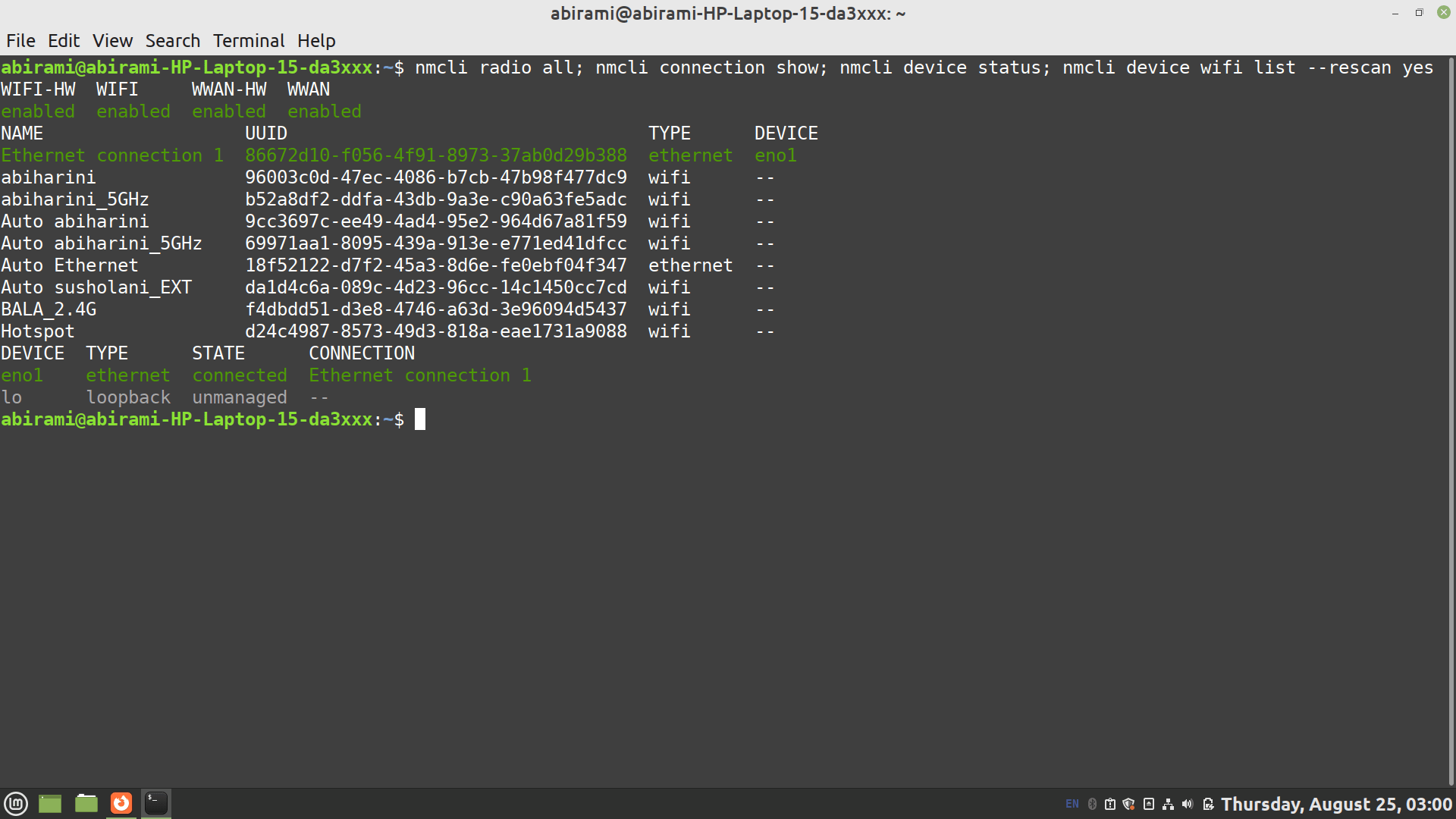Open the Bluetooth tray icon

pos(1092,804)
